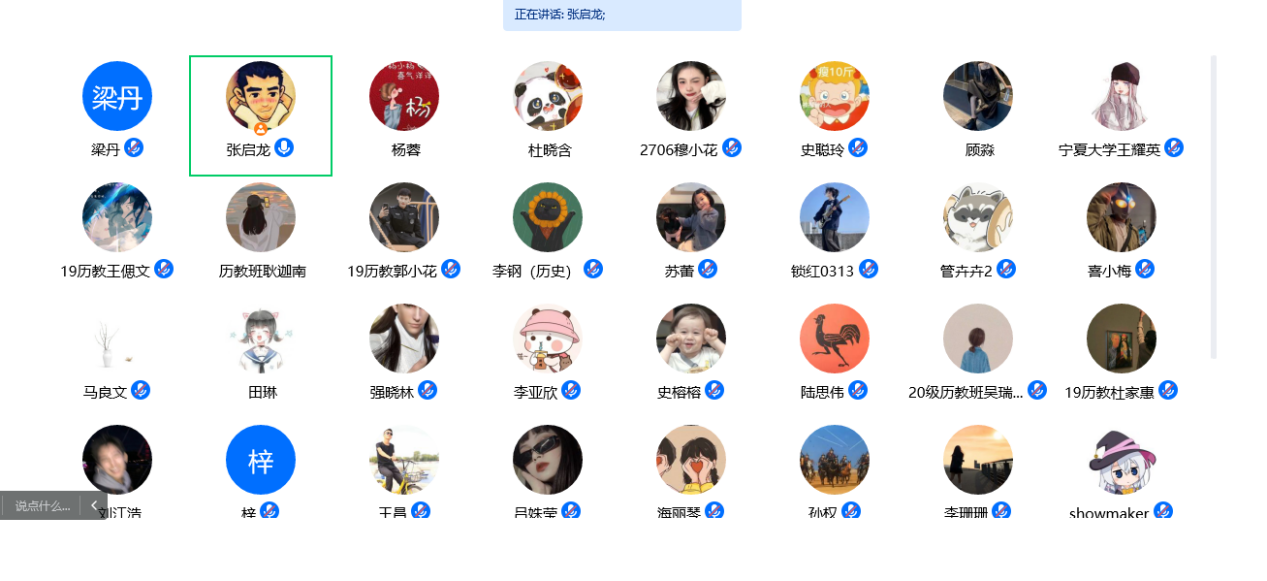Click muted mic icon beside 喜小梅
Screen dimensions: 1267x581
[x=1145, y=269]
